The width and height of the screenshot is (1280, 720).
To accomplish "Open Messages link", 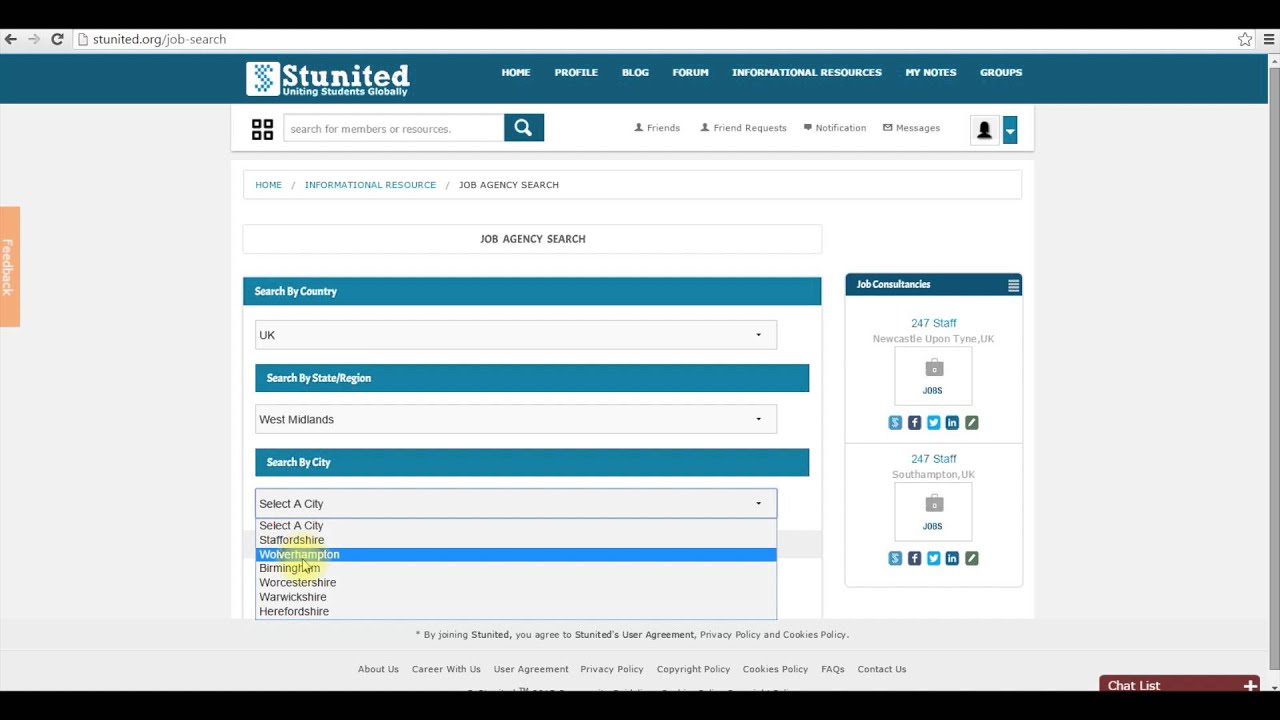I will 911,128.
